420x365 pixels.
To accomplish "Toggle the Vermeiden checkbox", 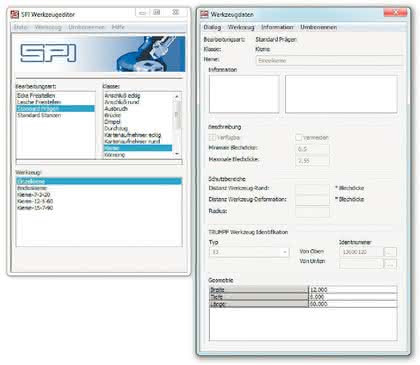I will click(x=299, y=137).
